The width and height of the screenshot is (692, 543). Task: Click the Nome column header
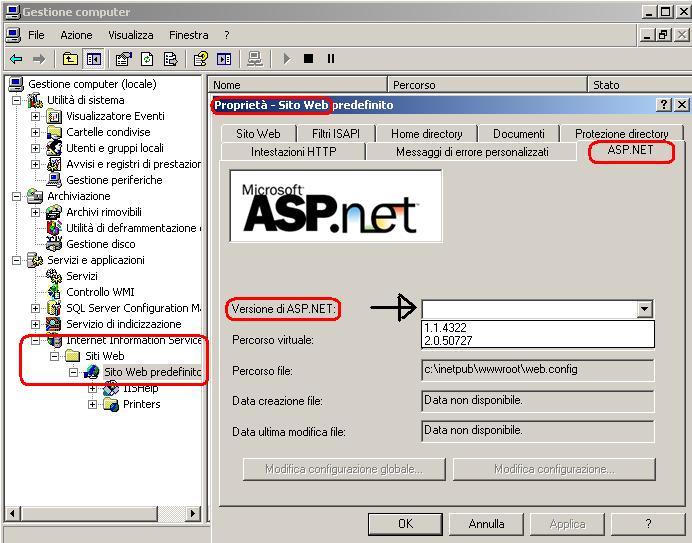297,84
